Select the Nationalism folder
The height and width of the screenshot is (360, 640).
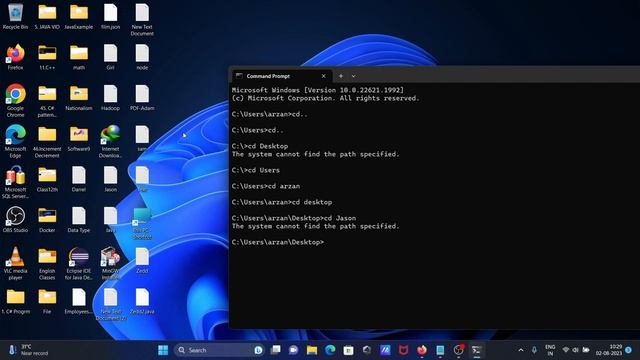coord(79,98)
